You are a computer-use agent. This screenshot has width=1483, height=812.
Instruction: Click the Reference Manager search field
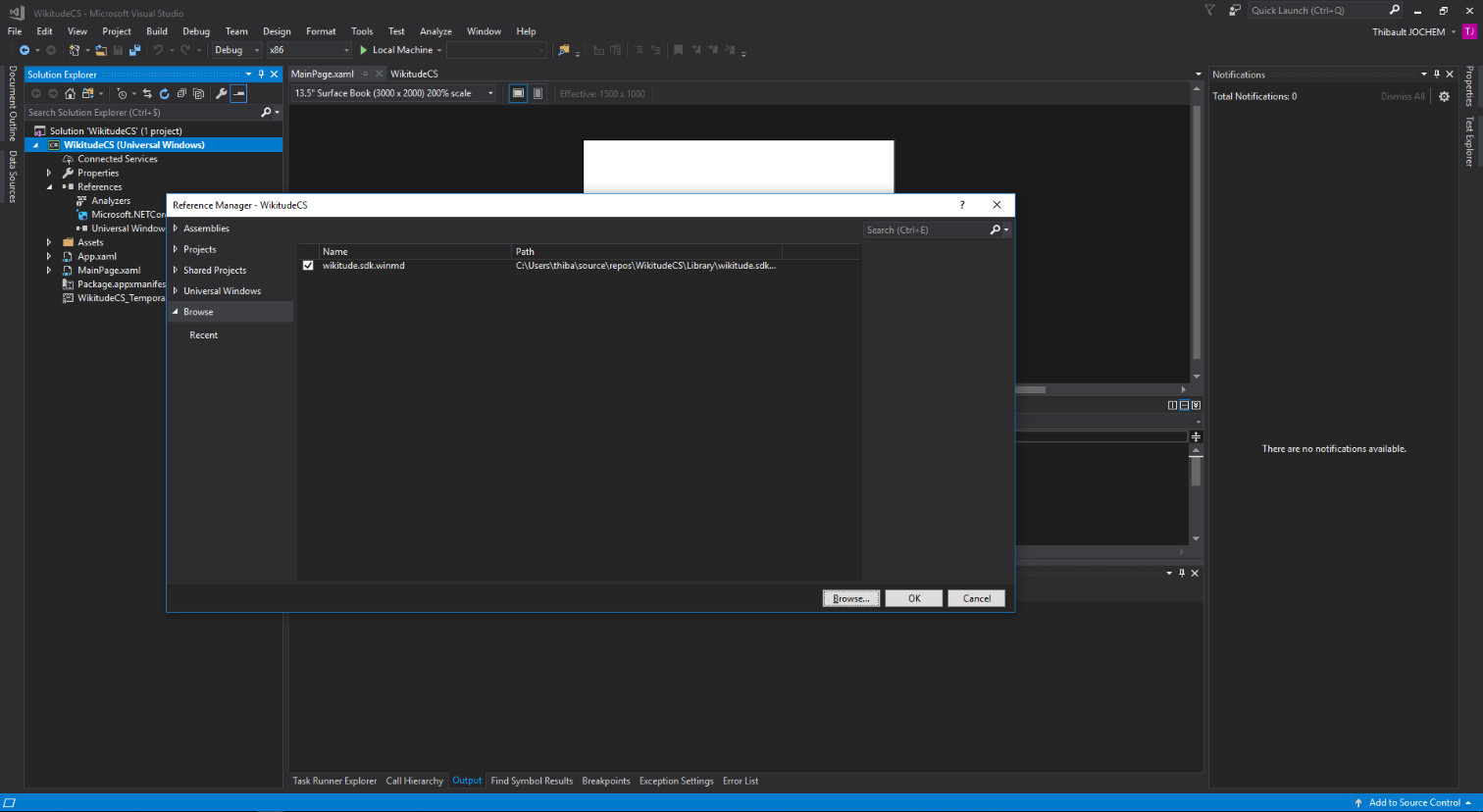(926, 229)
